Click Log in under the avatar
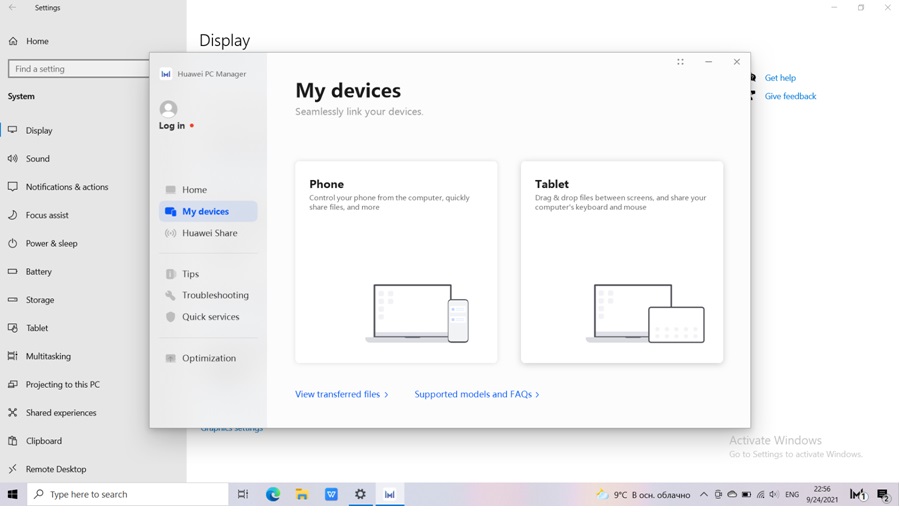 coord(172,126)
